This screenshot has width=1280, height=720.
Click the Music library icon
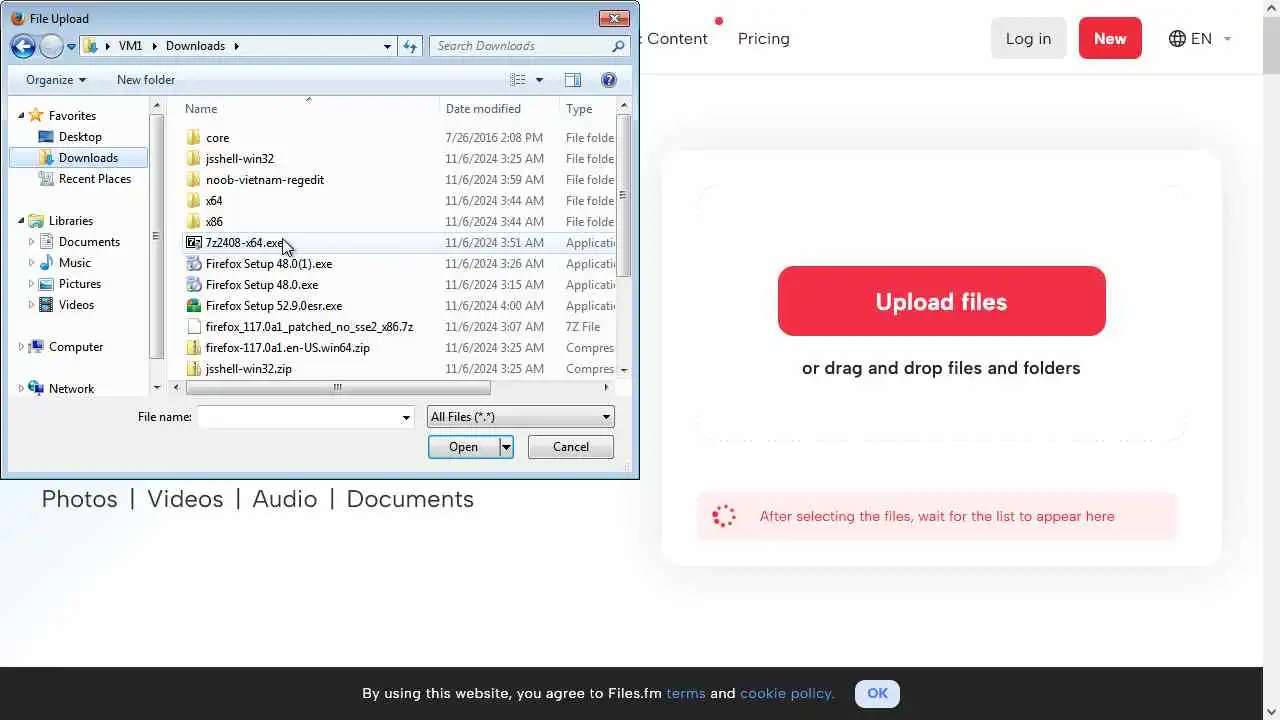(46, 263)
